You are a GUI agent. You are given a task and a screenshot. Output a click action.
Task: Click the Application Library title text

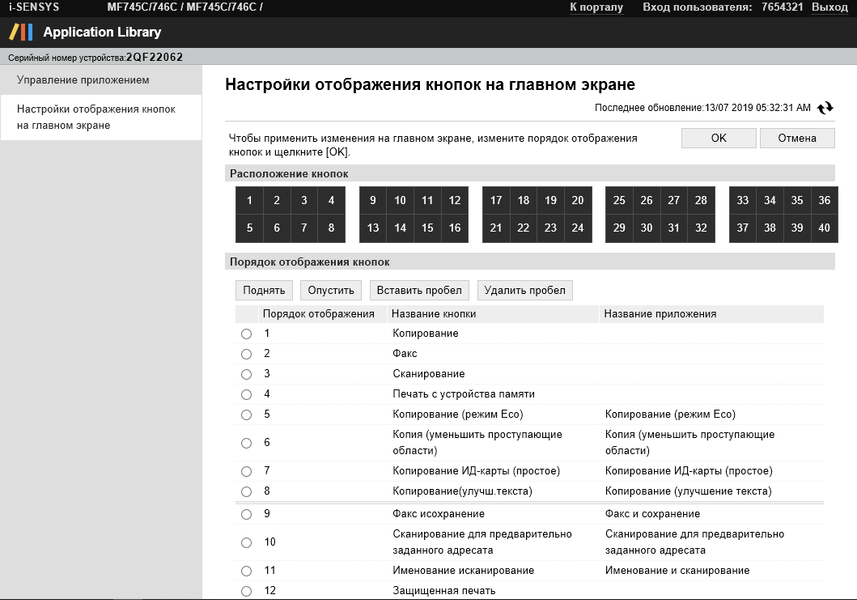pos(102,32)
